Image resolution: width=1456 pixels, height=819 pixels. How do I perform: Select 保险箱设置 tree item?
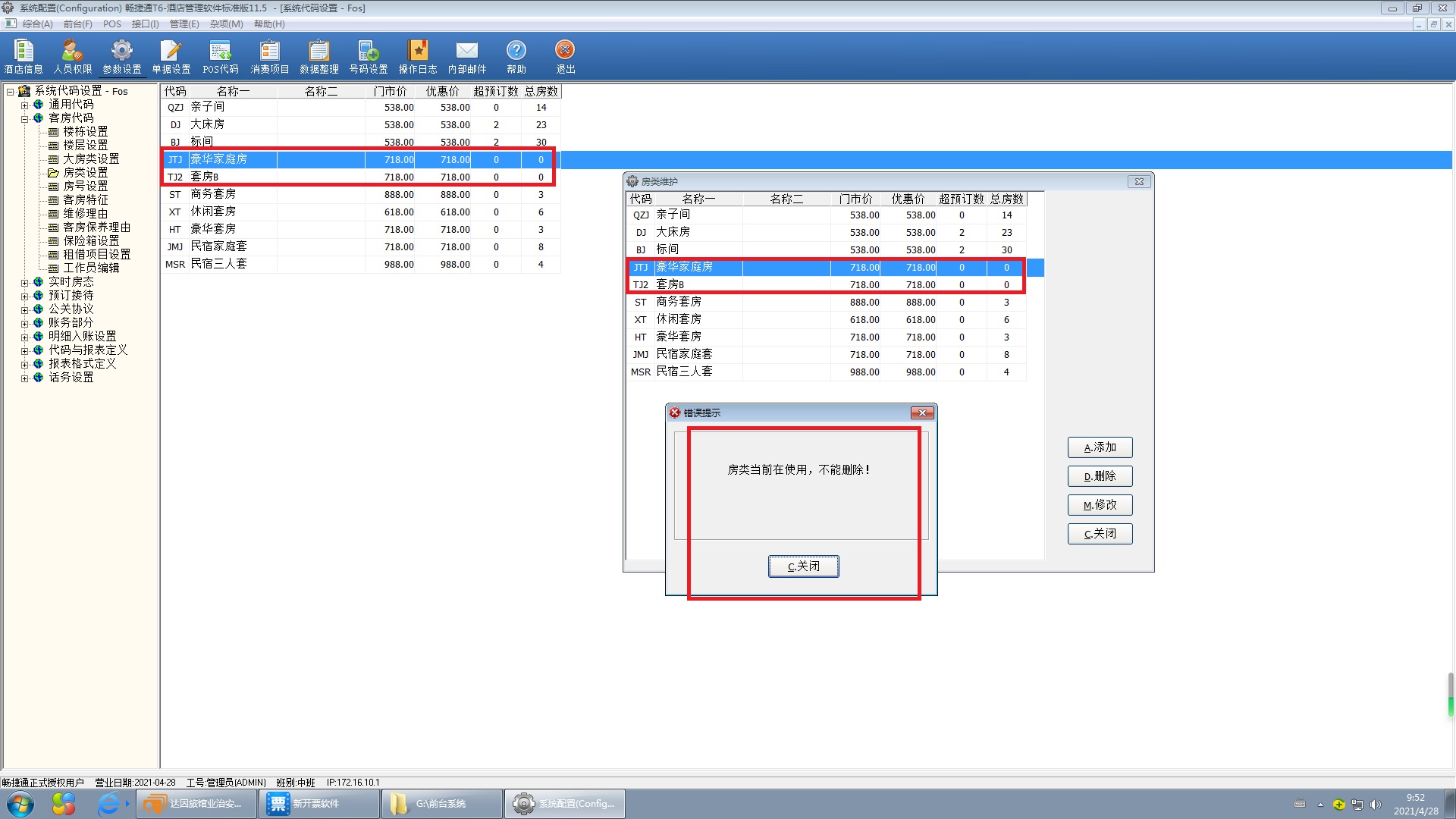coord(91,241)
